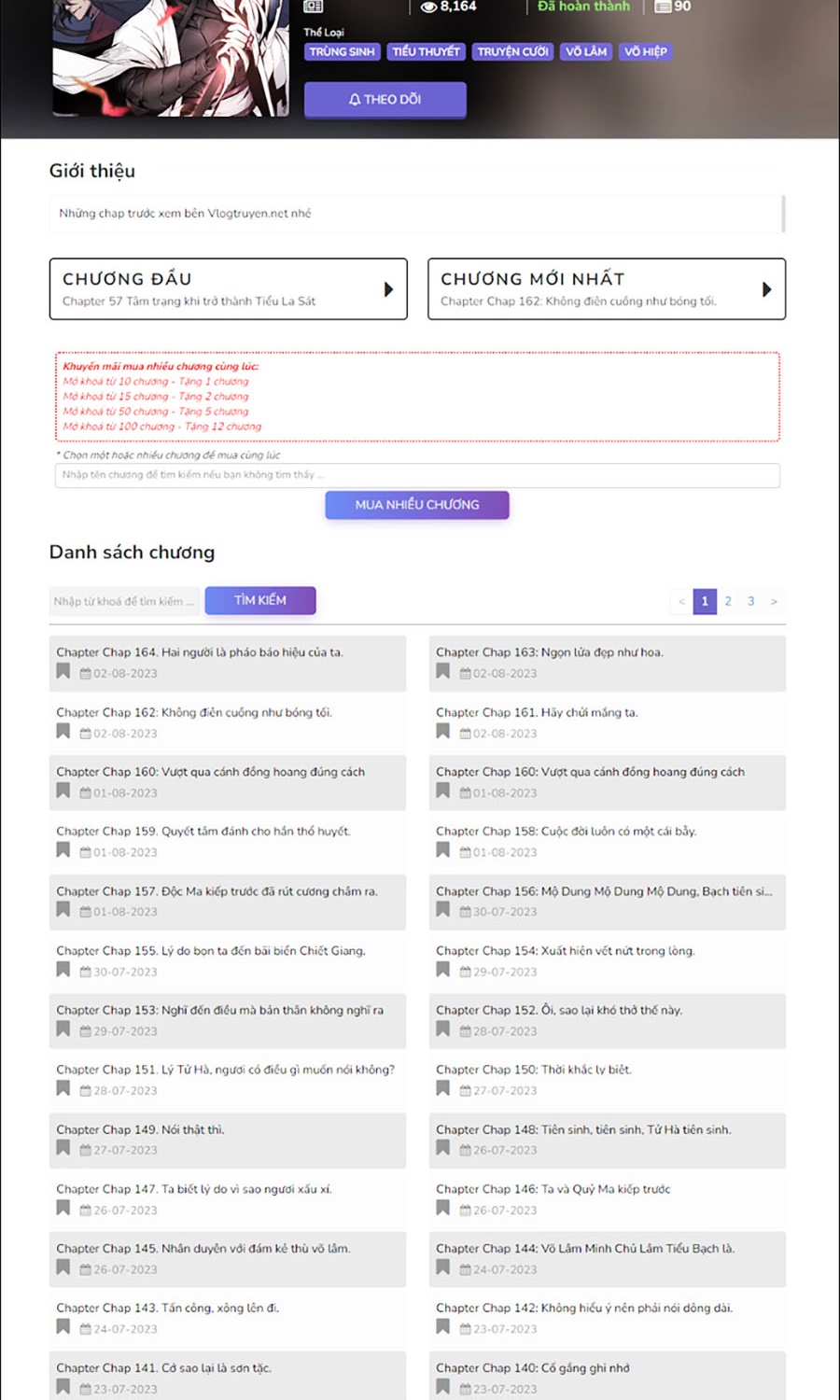Click the bookmark icon under Chap 152
Viewport: 840px width, 1400px height.
(x=442, y=1029)
